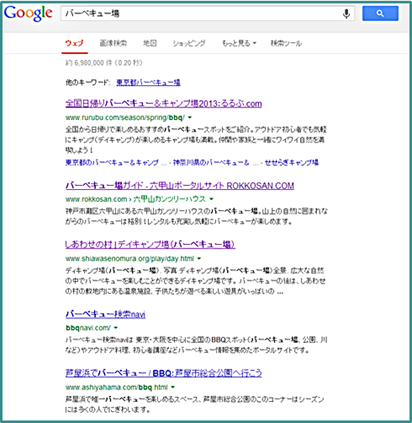Open the 検索ツール option
The width and height of the screenshot is (412, 423).
click(x=286, y=43)
